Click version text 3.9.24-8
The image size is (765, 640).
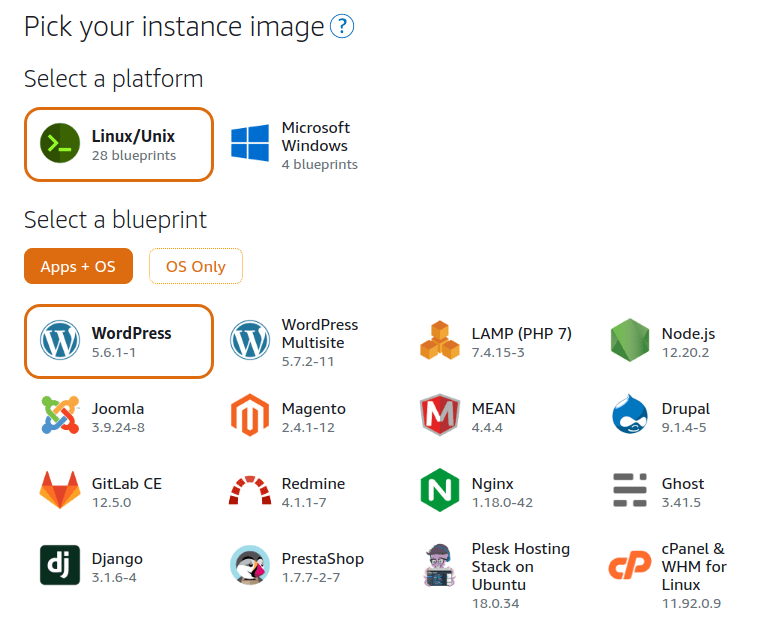[x=119, y=428]
